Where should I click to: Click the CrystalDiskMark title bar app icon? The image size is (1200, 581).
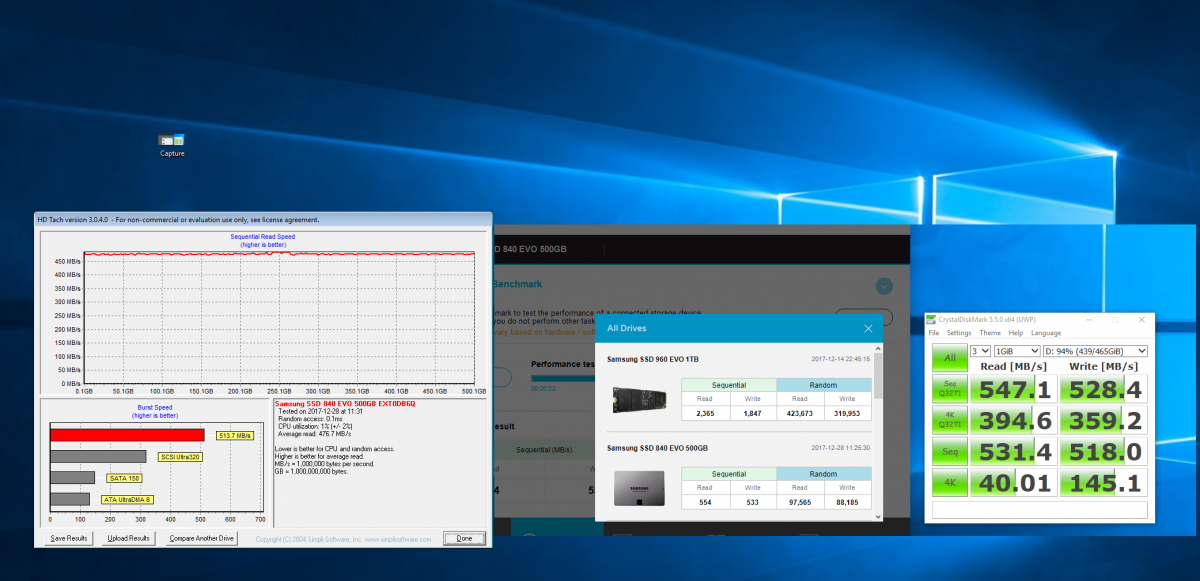click(x=932, y=320)
